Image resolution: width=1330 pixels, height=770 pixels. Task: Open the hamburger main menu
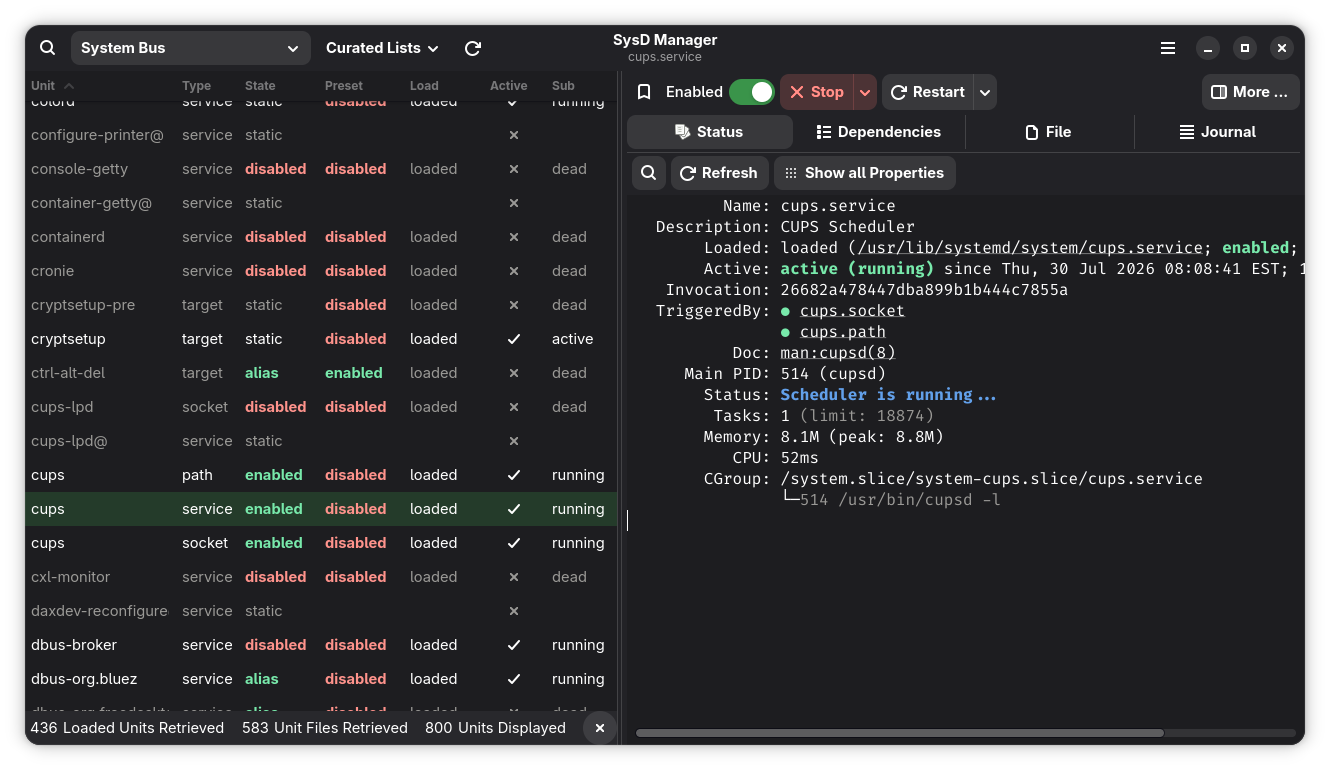coord(1168,48)
